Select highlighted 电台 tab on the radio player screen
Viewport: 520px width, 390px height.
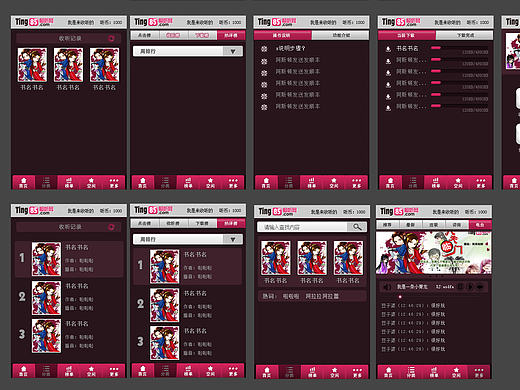[480, 225]
